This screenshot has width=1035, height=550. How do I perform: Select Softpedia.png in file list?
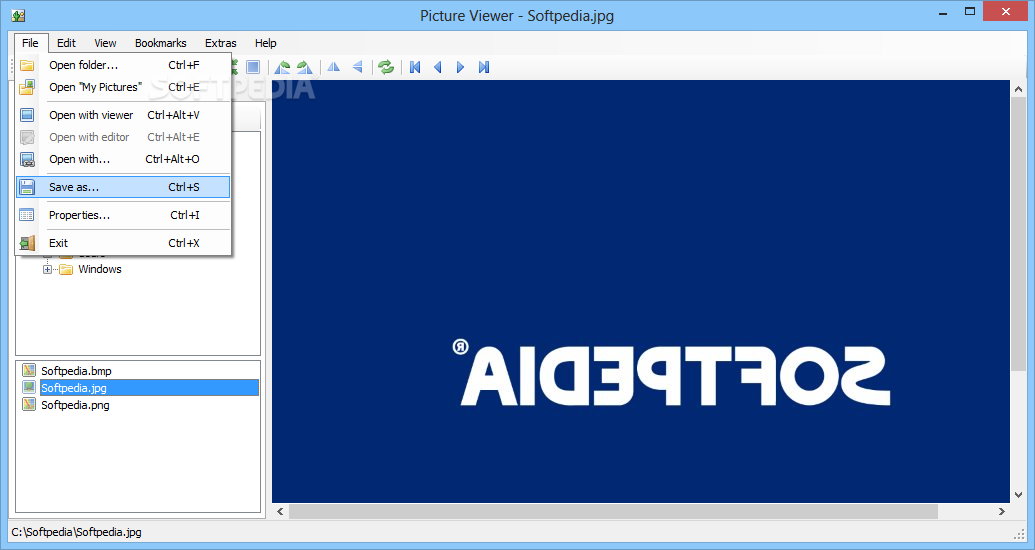(x=75, y=405)
